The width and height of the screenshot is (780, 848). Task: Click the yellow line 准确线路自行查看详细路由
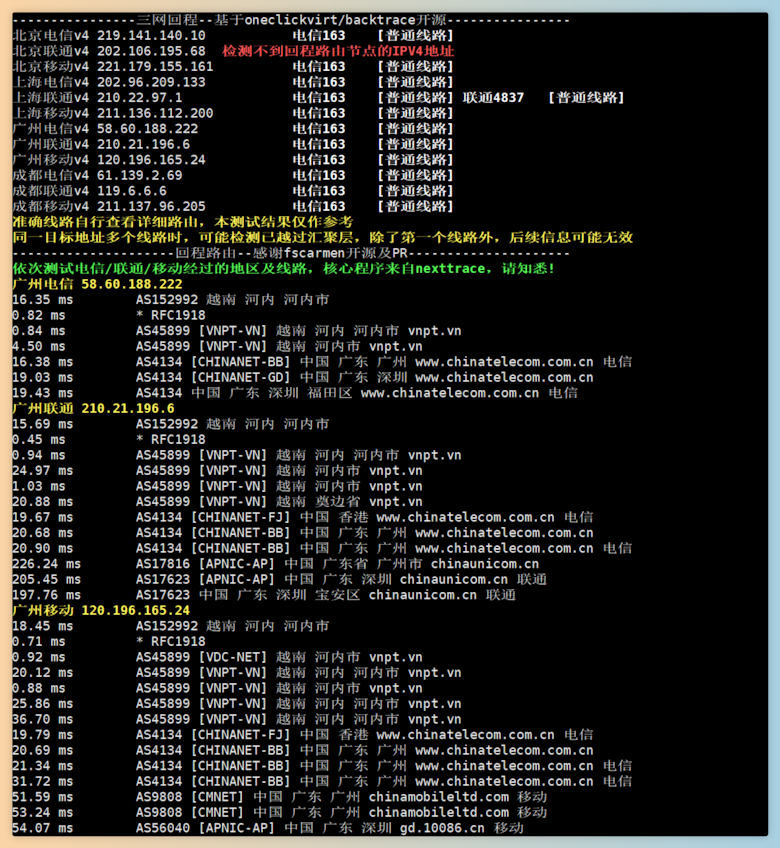[x=182, y=222]
